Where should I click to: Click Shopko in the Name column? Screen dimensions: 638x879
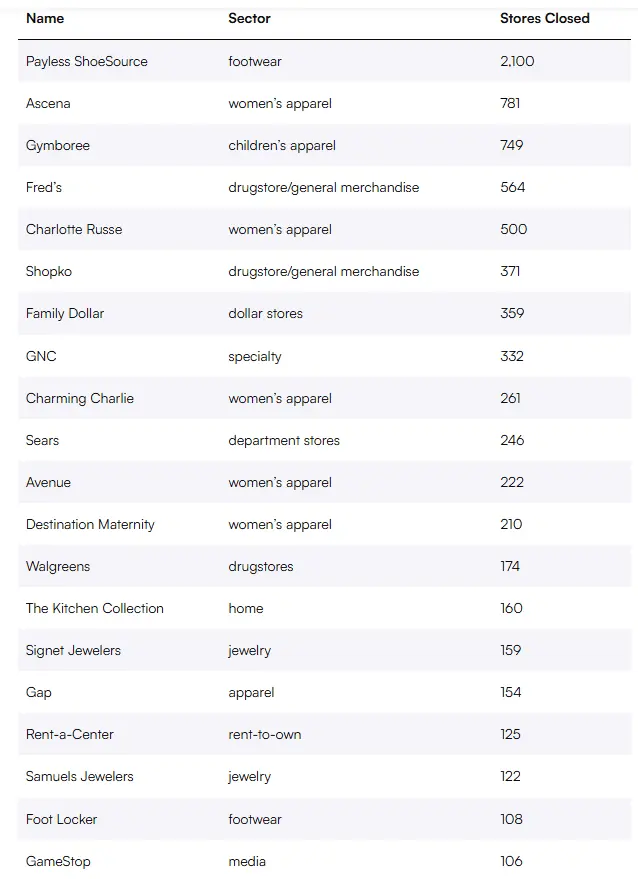(x=49, y=271)
